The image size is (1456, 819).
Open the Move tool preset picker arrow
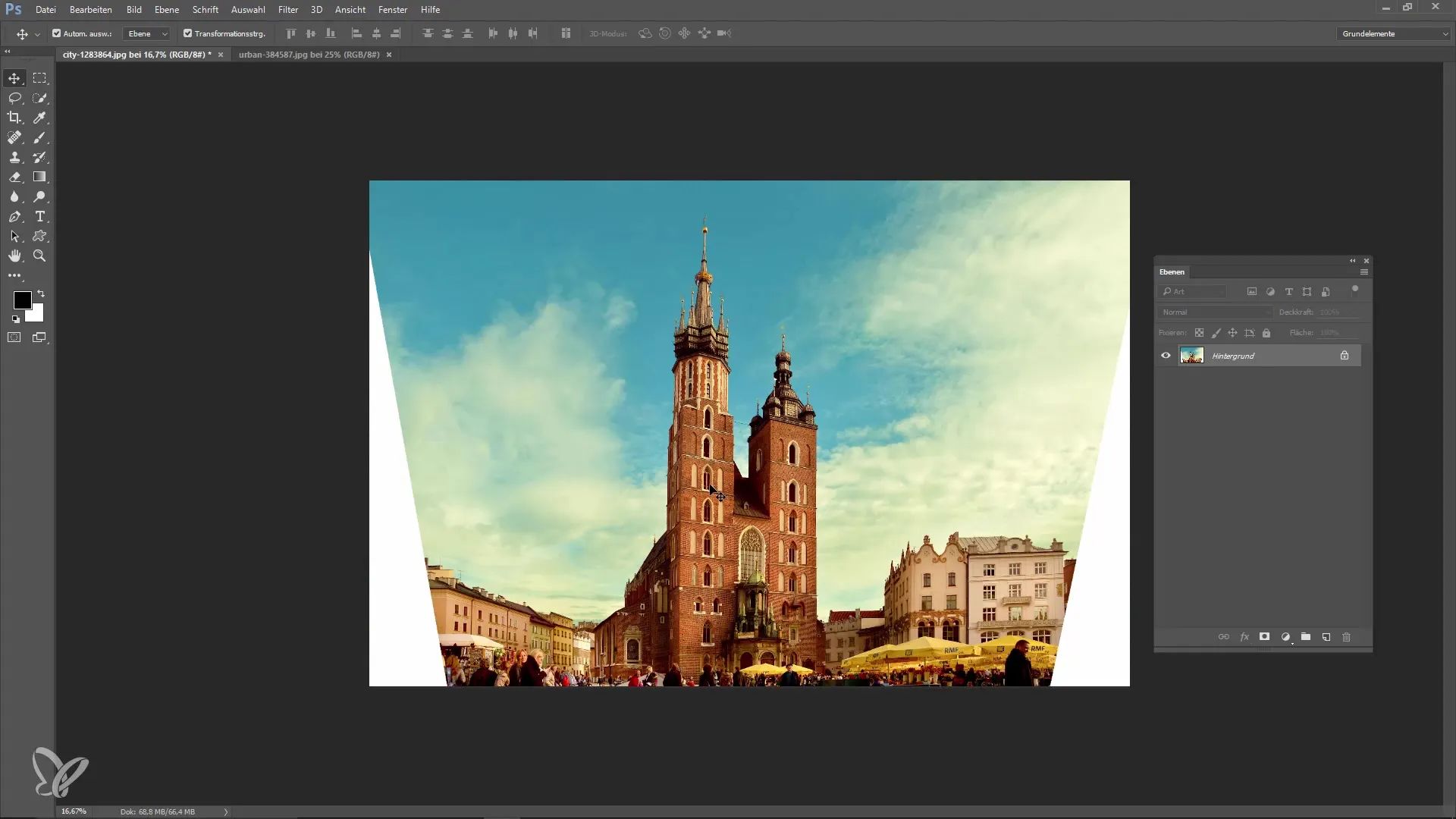tap(37, 34)
